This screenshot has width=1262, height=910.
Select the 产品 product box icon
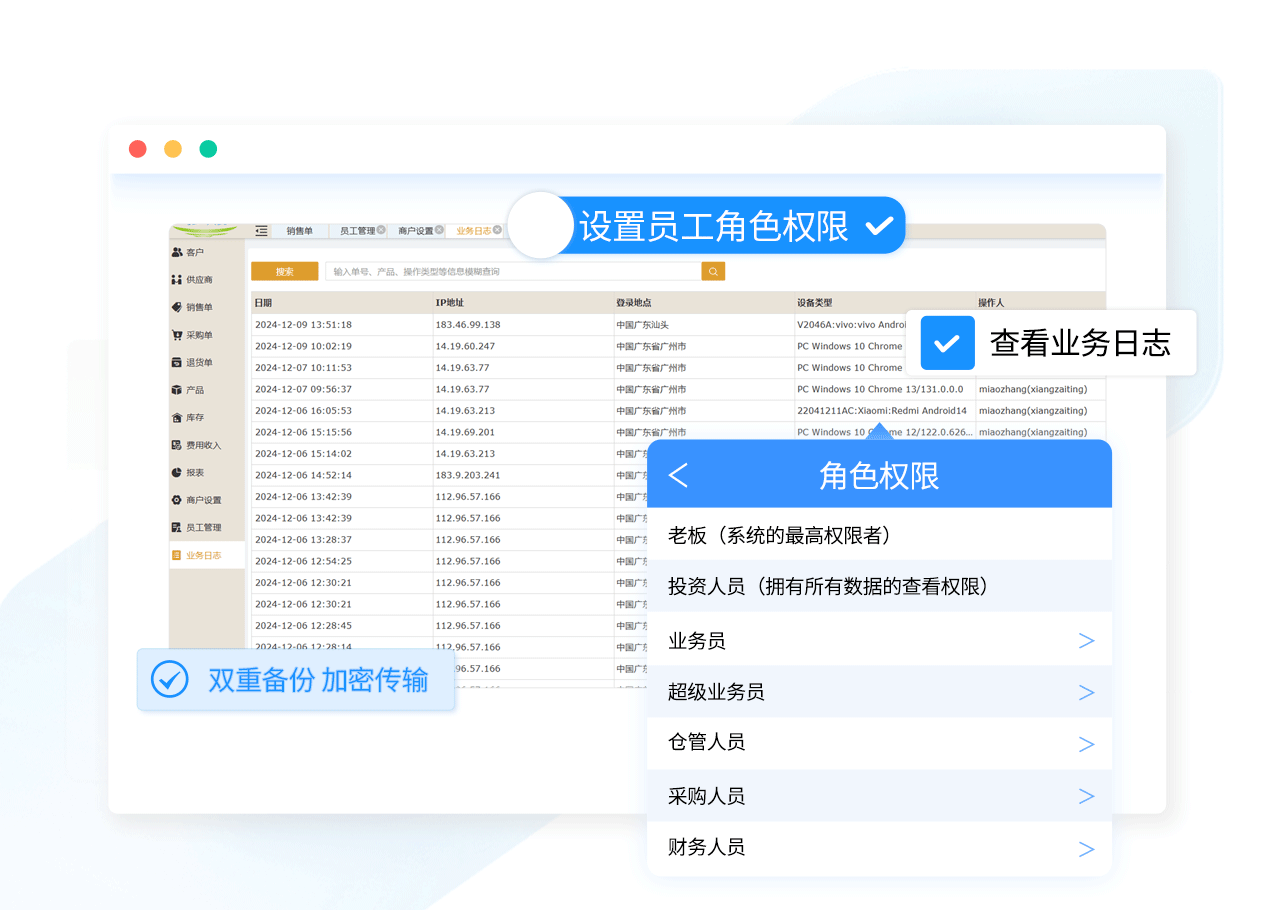tap(177, 390)
